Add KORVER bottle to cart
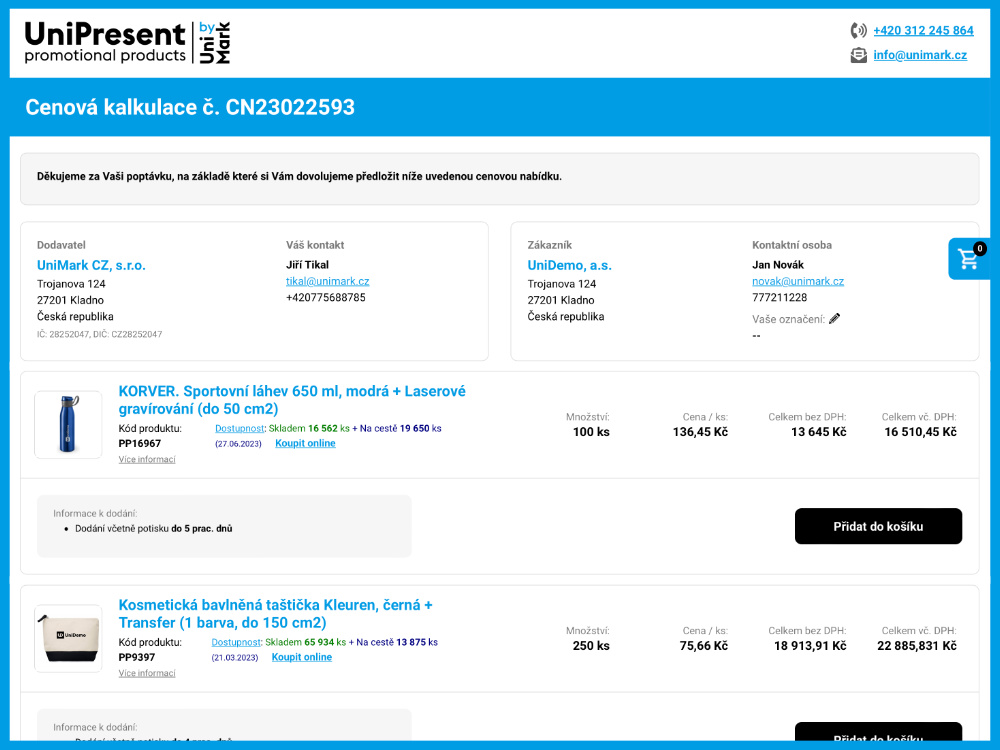 coord(878,526)
